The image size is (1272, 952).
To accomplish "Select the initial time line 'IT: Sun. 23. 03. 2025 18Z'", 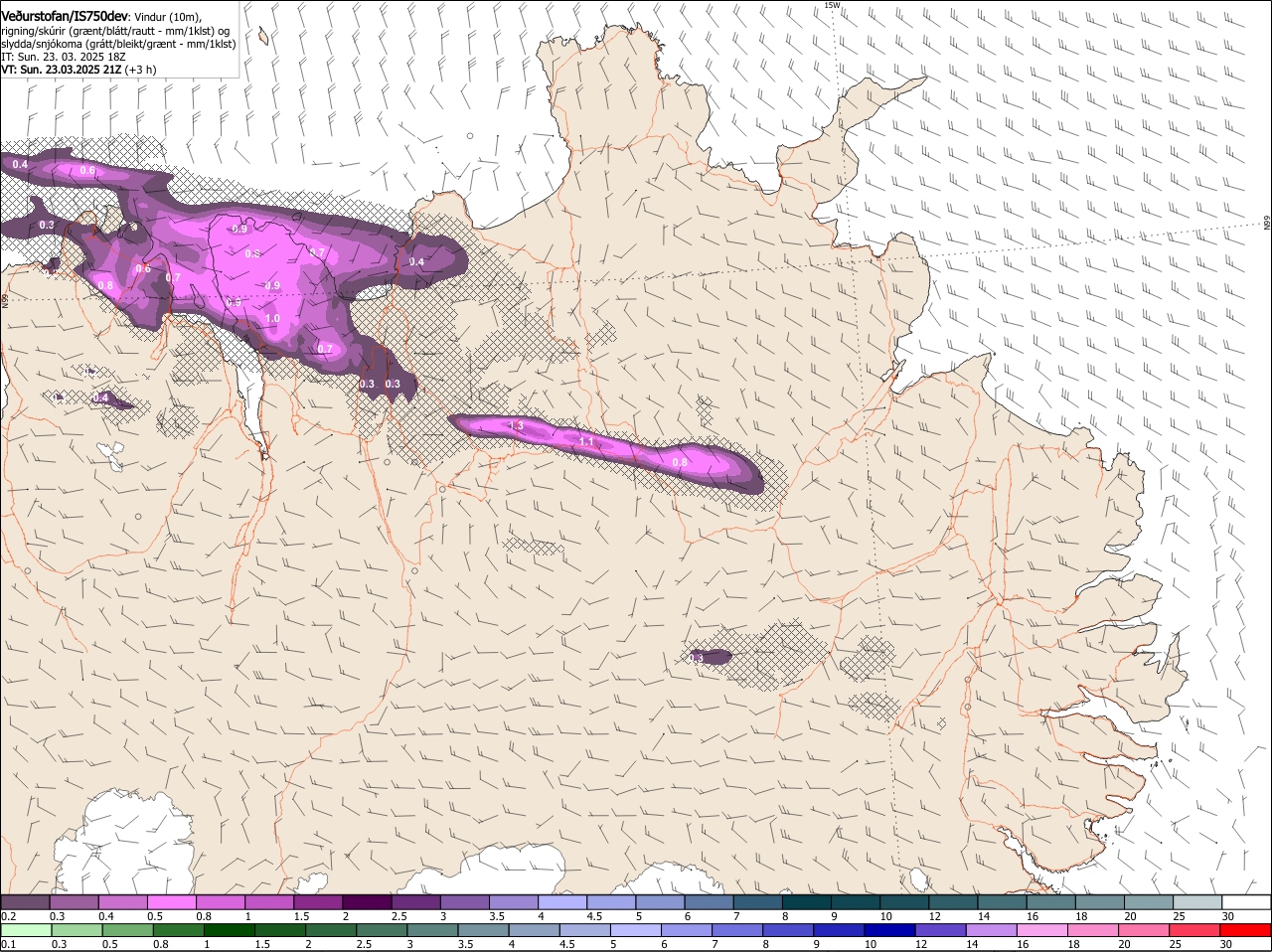I will pos(65,57).
